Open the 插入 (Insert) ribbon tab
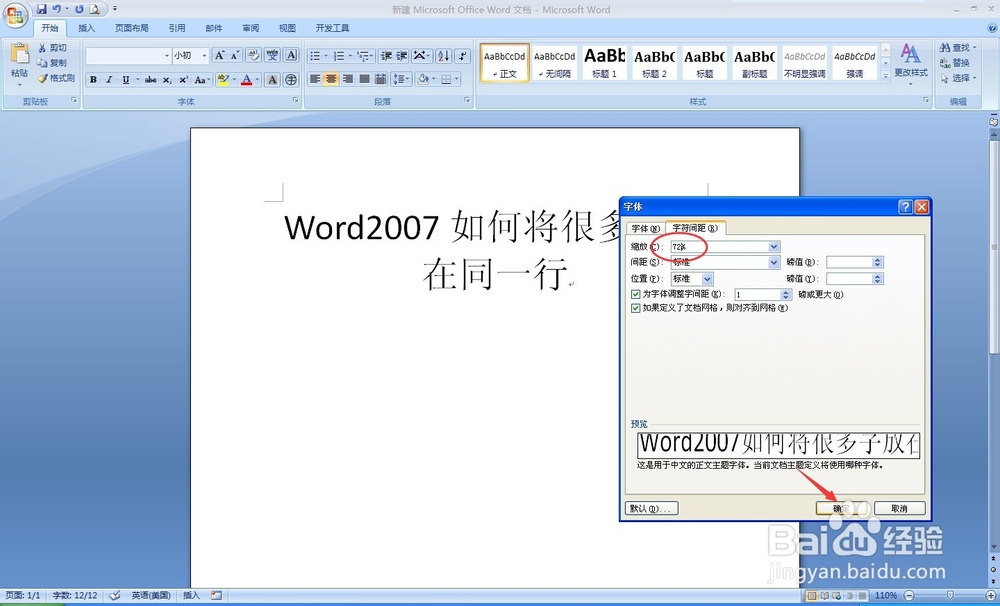 [x=86, y=28]
